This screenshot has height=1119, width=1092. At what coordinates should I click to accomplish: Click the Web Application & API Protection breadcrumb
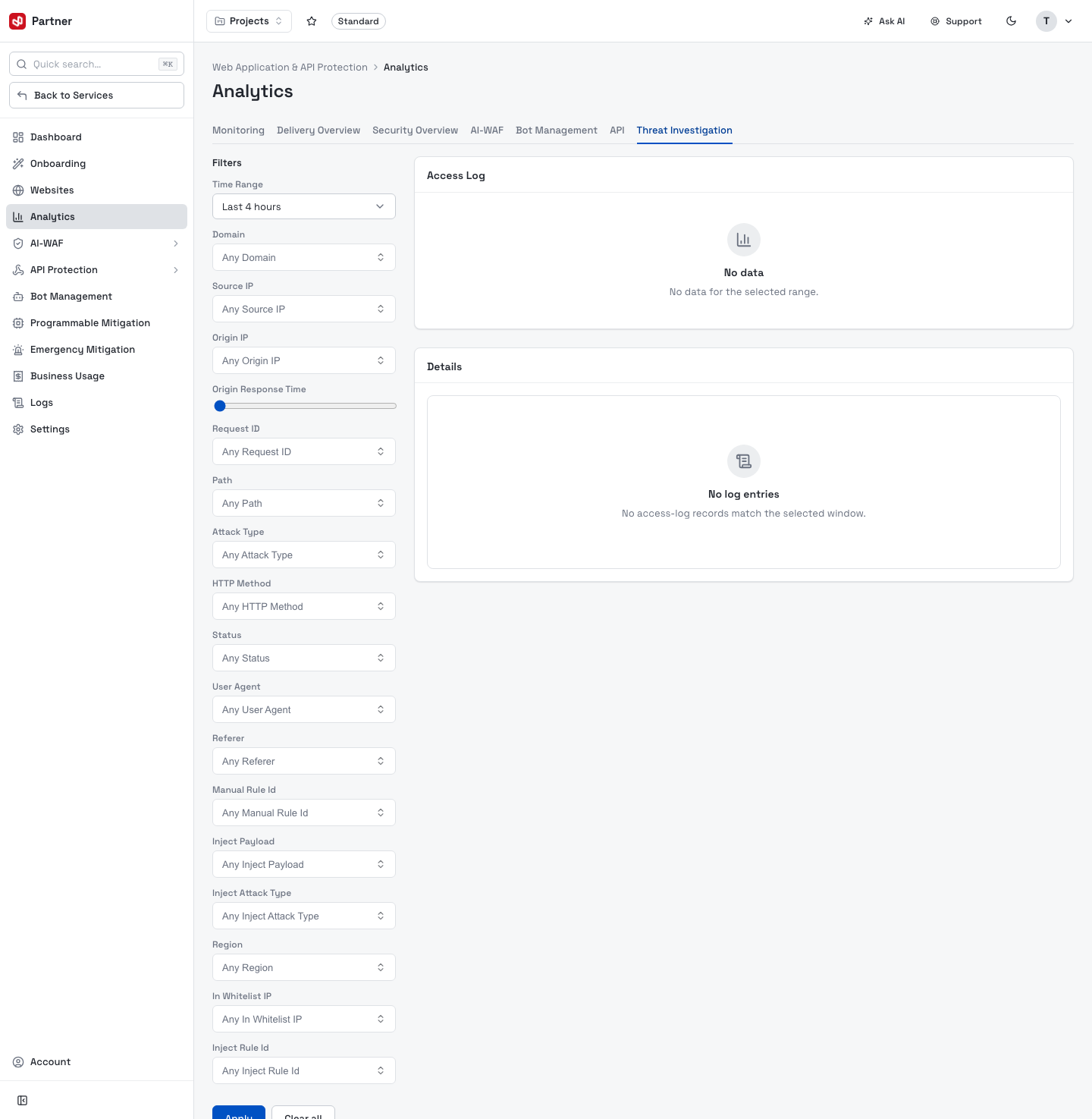(x=290, y=68)
